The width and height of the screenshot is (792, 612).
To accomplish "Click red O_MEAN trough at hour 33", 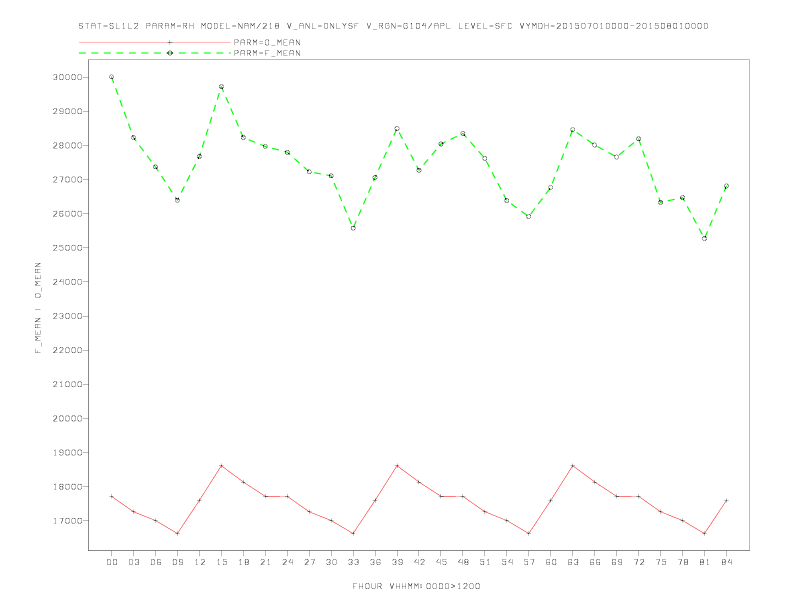I will point(353,533).
